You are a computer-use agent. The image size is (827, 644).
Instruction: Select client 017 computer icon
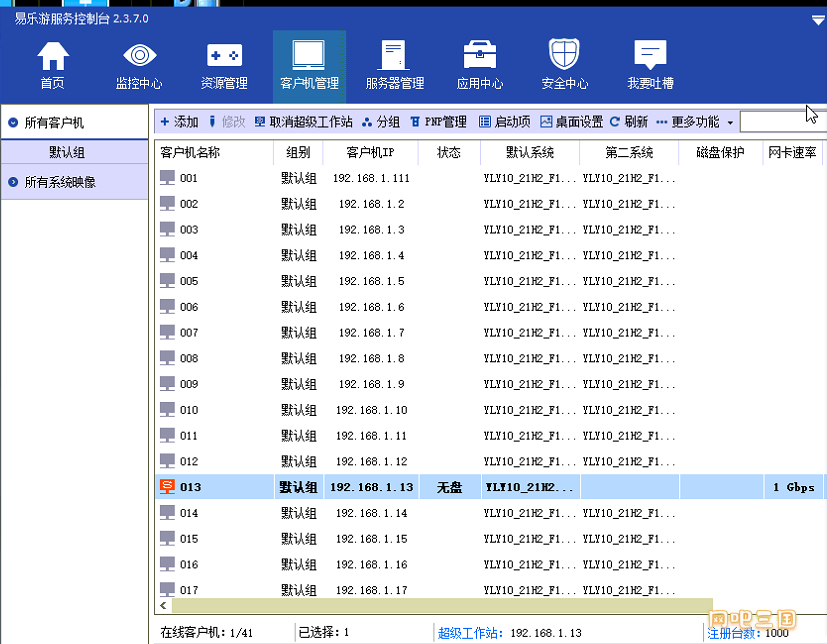pyautogui.click(x=167, y=590)
